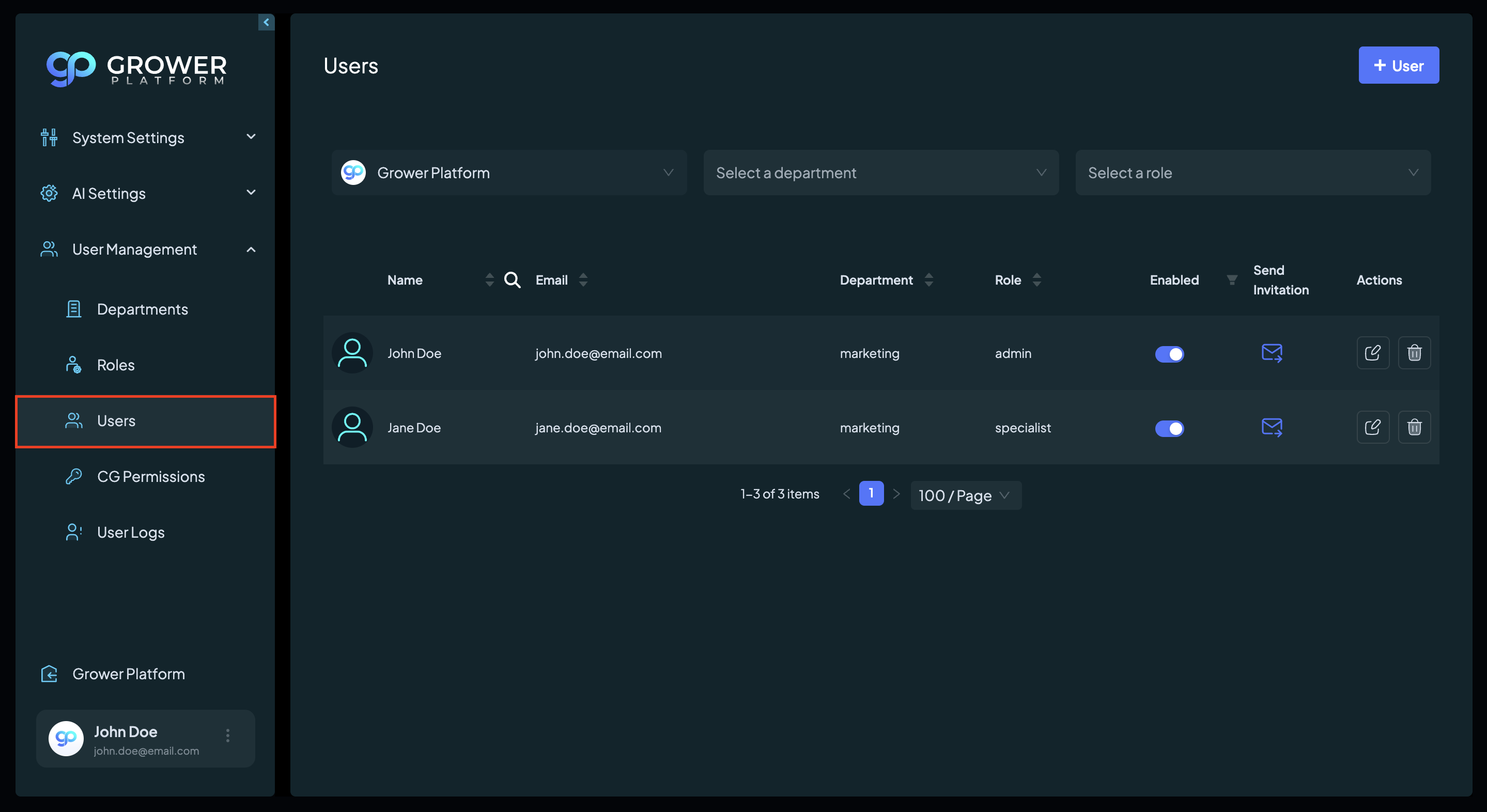
Task: Click the Roles person-gear icon
Action: pyautogui.click(x=74, y=365)
